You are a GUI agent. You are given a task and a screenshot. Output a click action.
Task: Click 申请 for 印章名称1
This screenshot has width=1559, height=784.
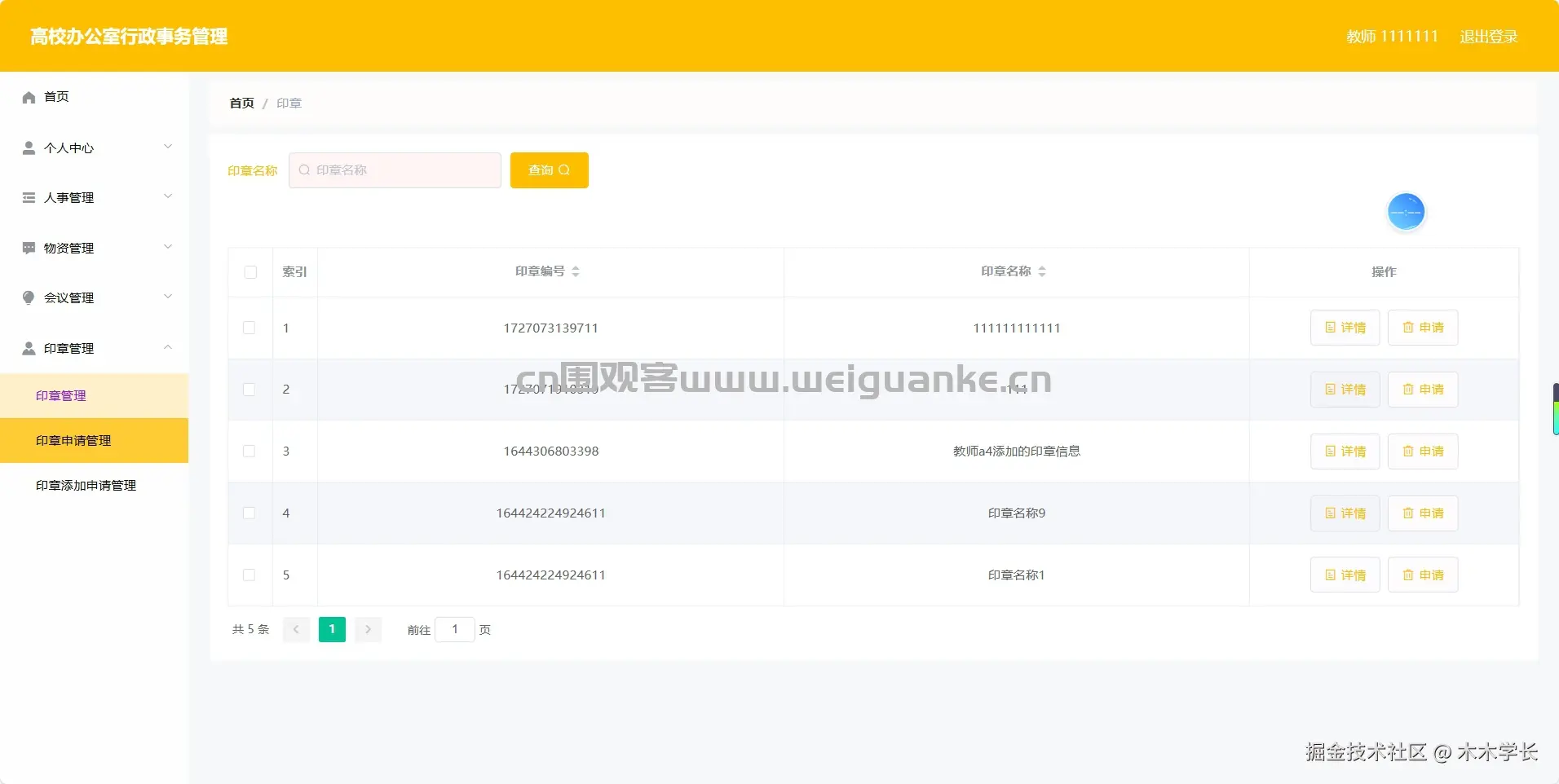coord(1423,575)
